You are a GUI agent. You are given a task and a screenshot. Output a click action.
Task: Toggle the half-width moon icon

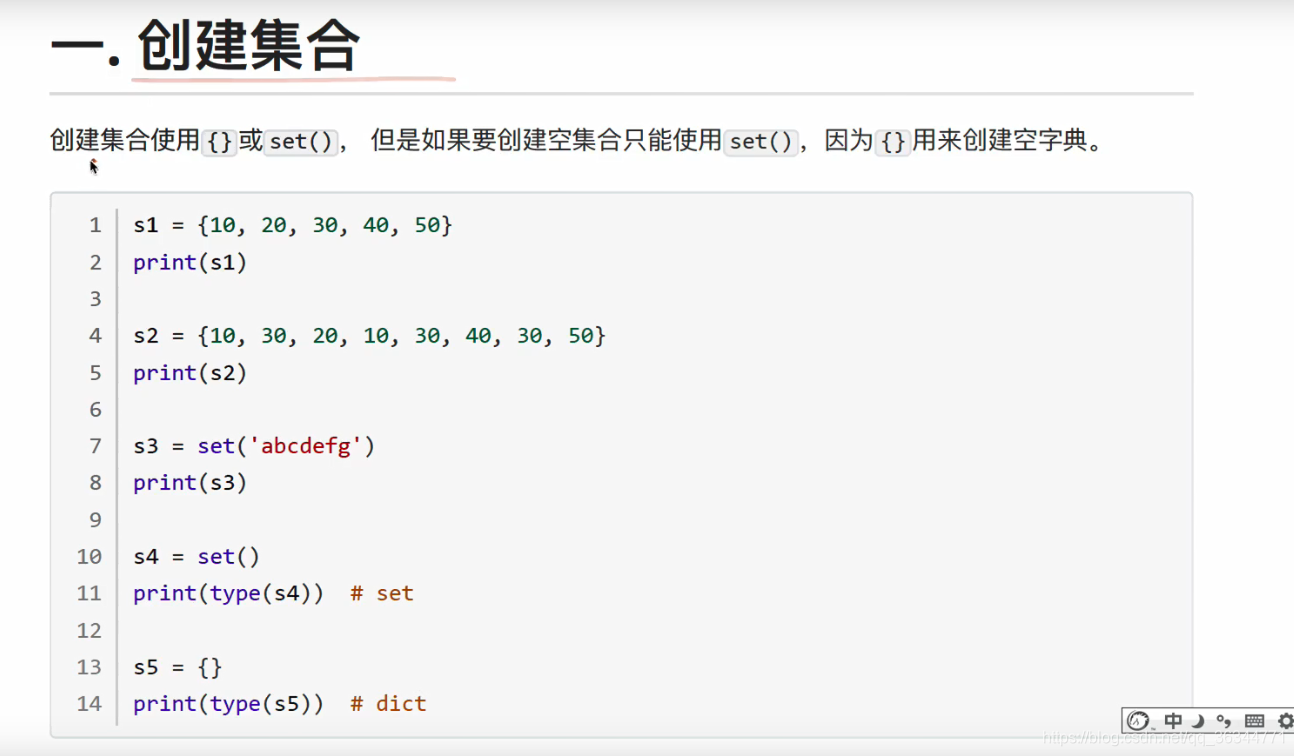pos(1198,722)
